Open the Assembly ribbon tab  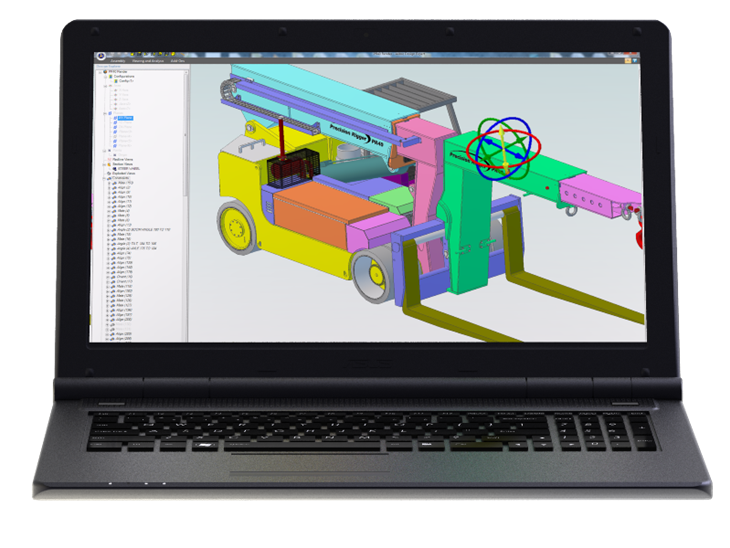(x=116, y=60)
